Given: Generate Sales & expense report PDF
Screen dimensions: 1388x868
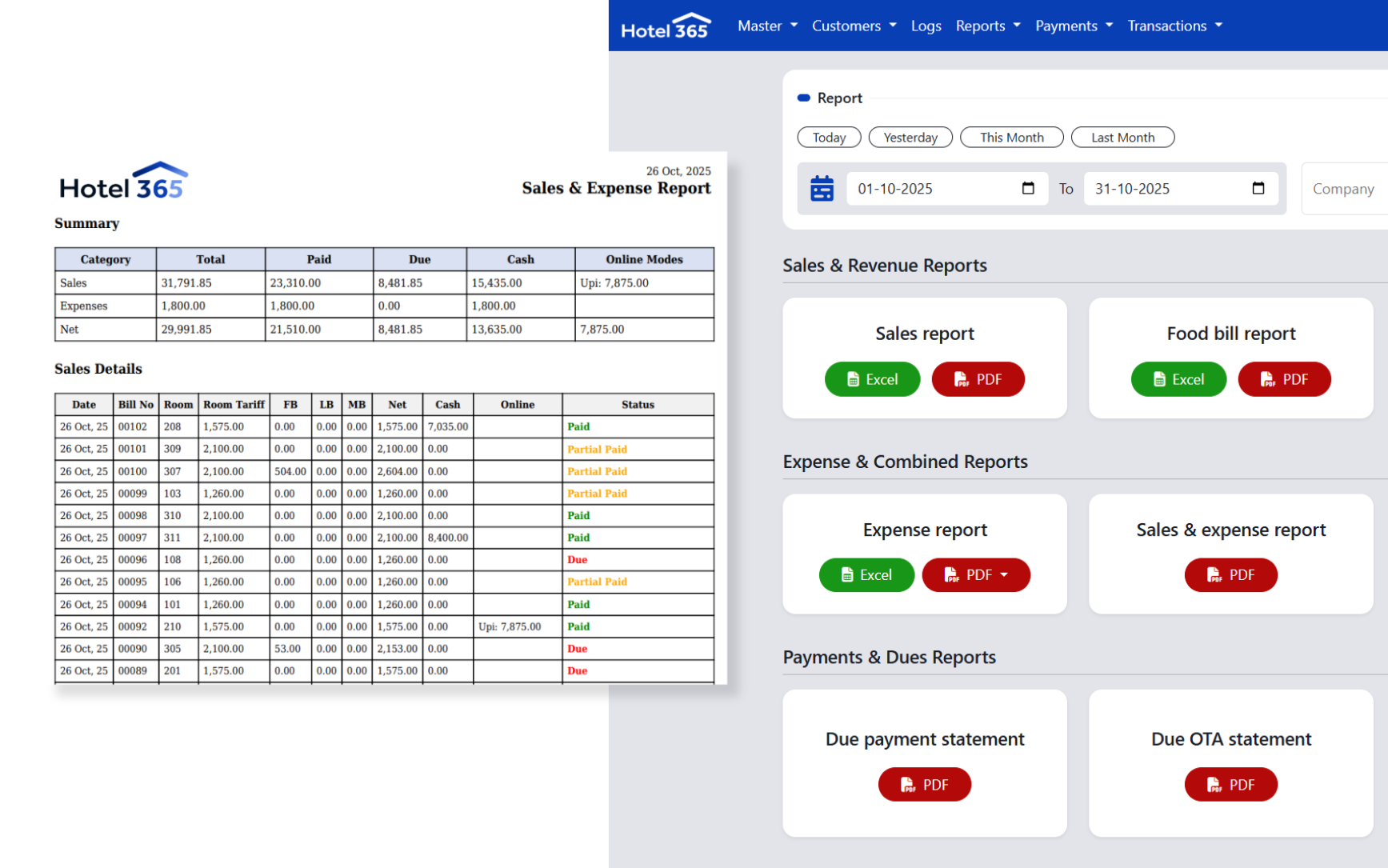Looking at the screenshot, I should (1230, 575).
